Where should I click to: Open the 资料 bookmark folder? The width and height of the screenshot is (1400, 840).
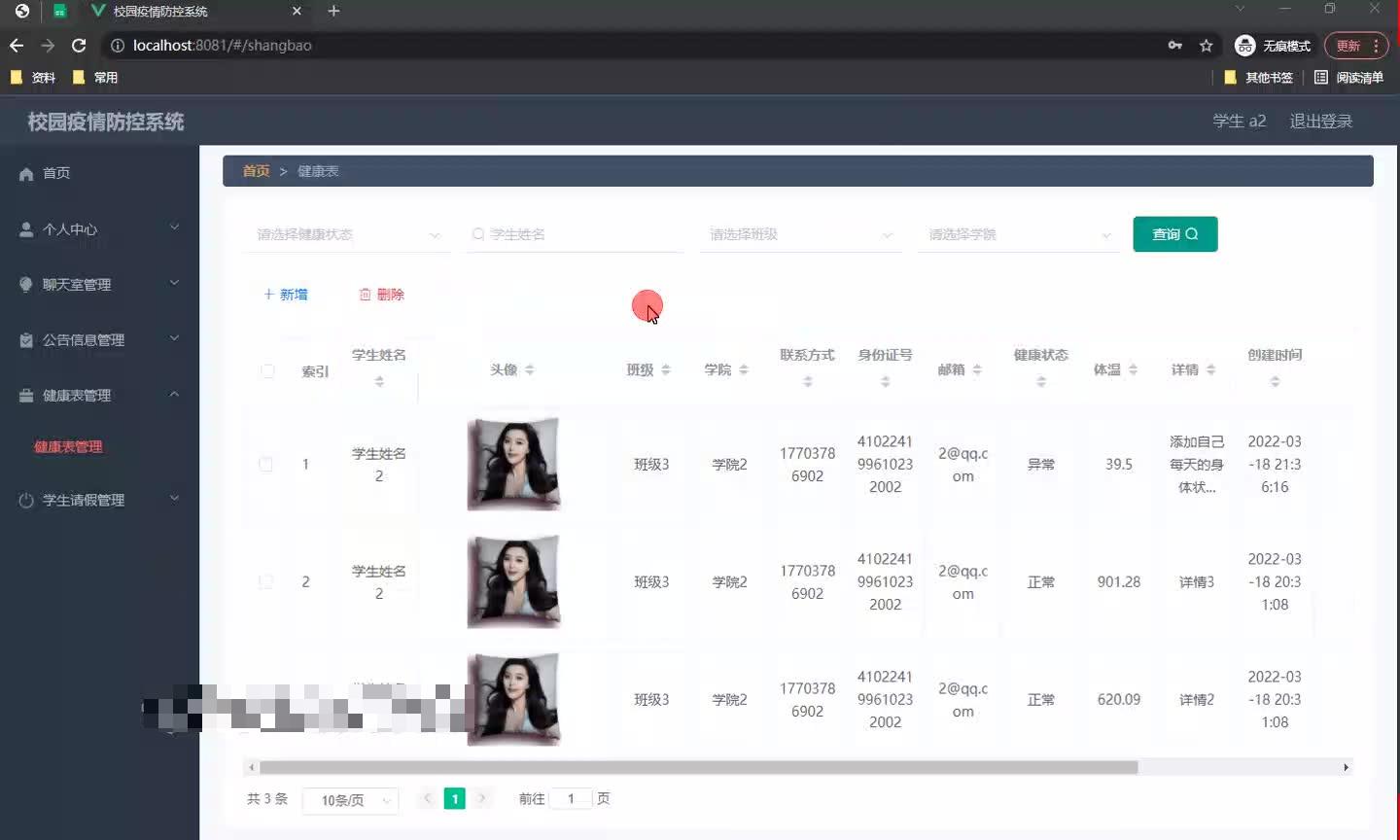coord(33,78)
